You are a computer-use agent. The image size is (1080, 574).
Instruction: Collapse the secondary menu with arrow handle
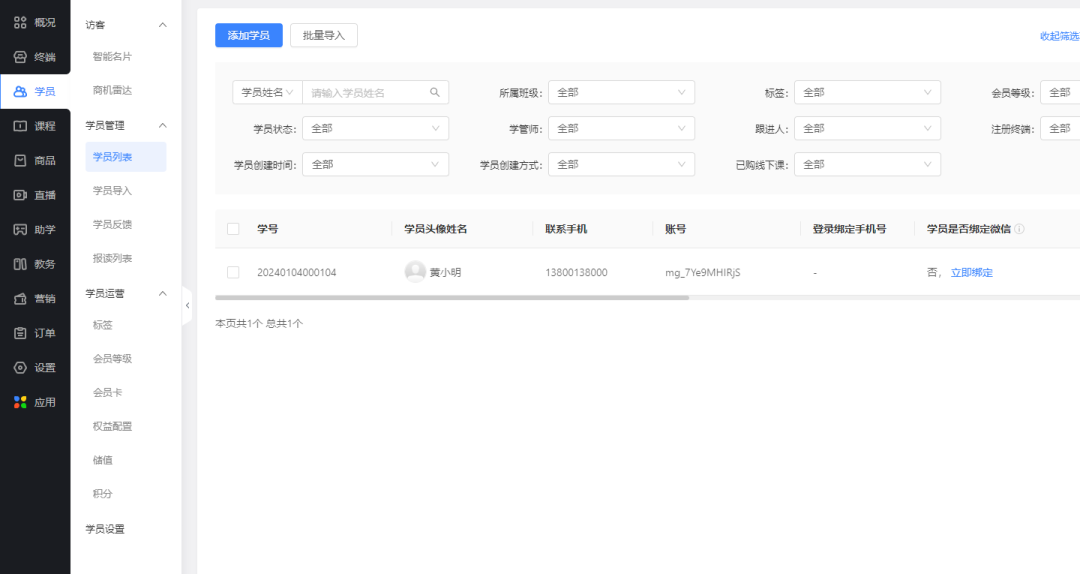[x=187, y=305]
